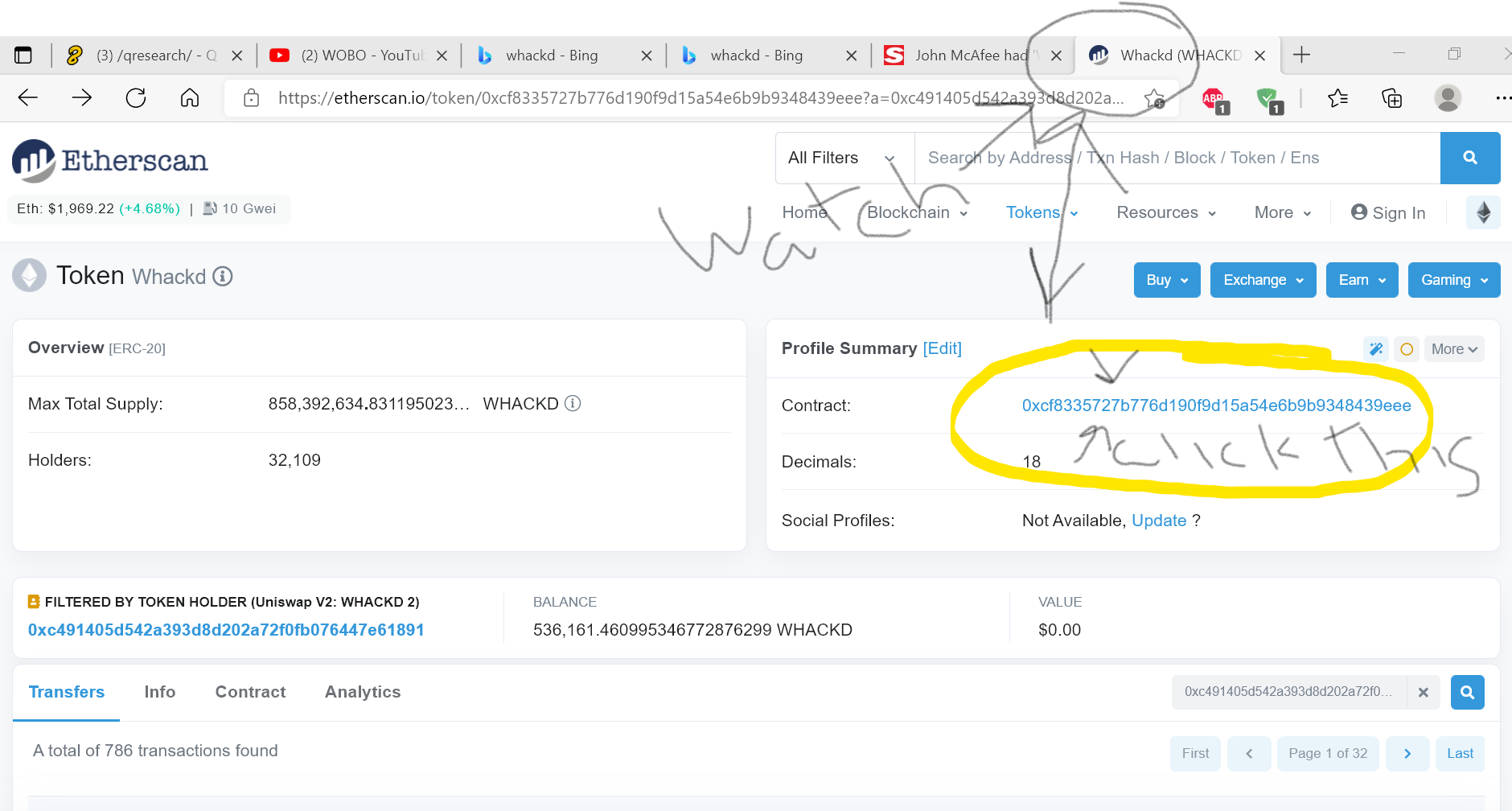The image size is (1512, 811).
Task: Click the browser address bar URL
Action: pyautogui.click(x=700, y=98)
